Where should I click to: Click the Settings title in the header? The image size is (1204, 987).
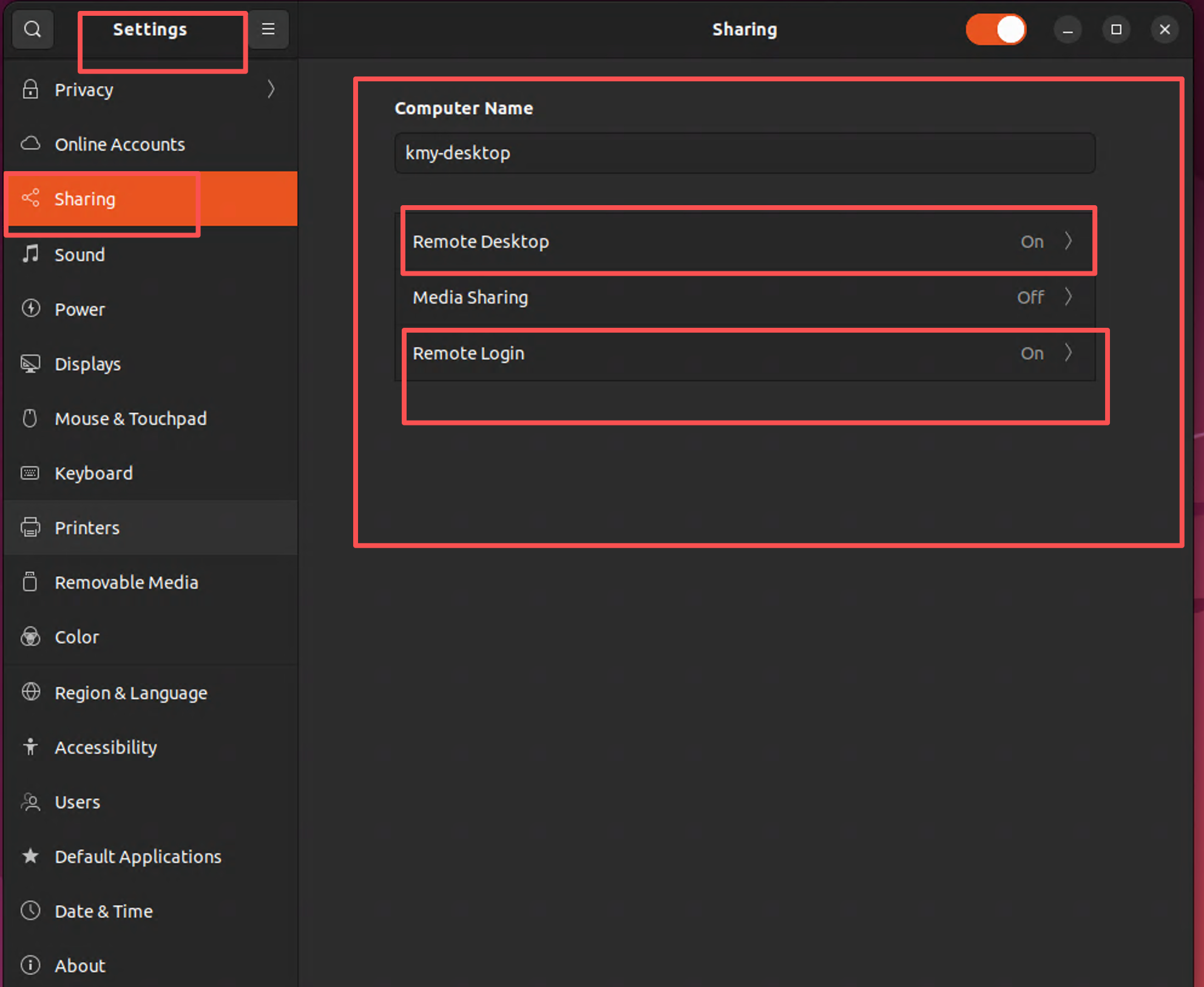point(150,29)
